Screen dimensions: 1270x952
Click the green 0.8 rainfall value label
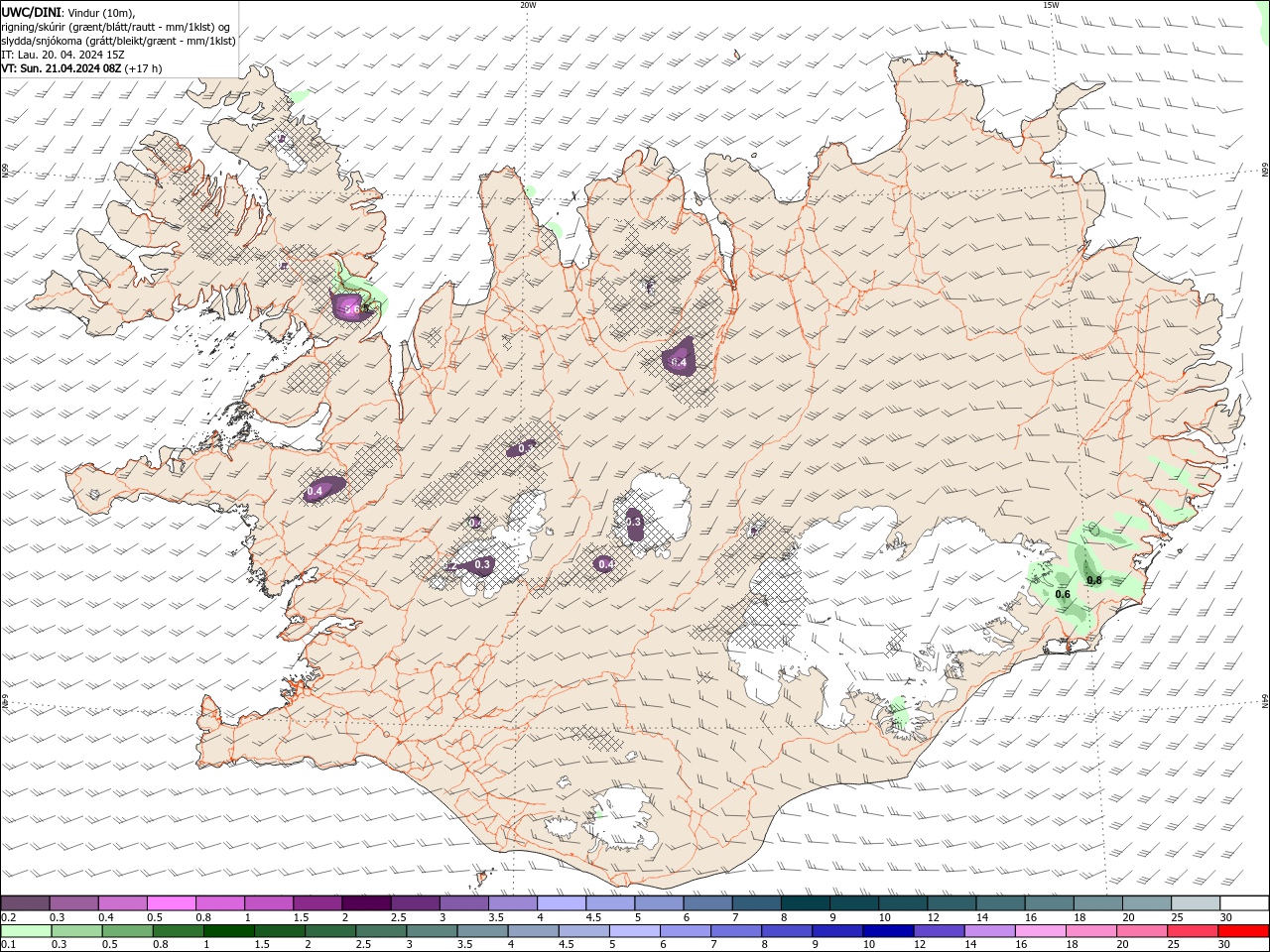point(1094,580)
